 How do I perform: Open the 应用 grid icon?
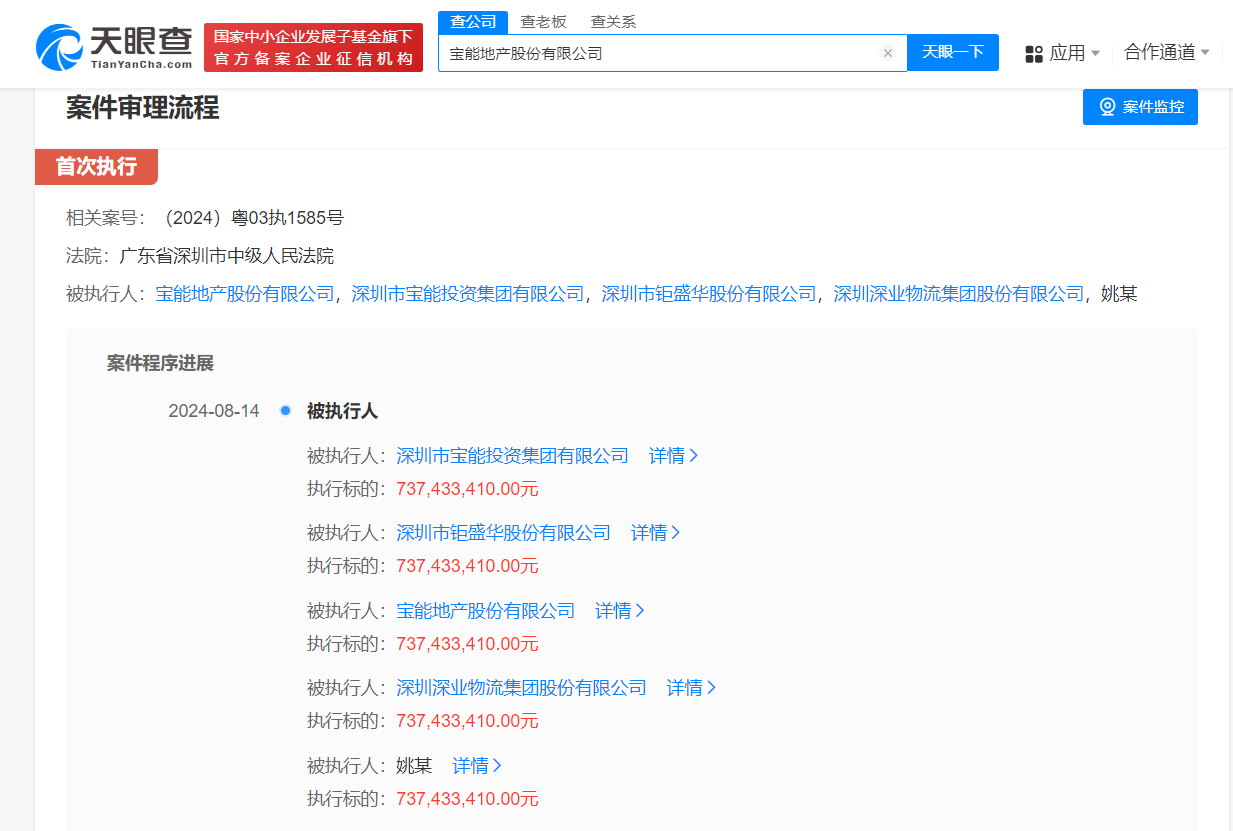pos(1033,53)
